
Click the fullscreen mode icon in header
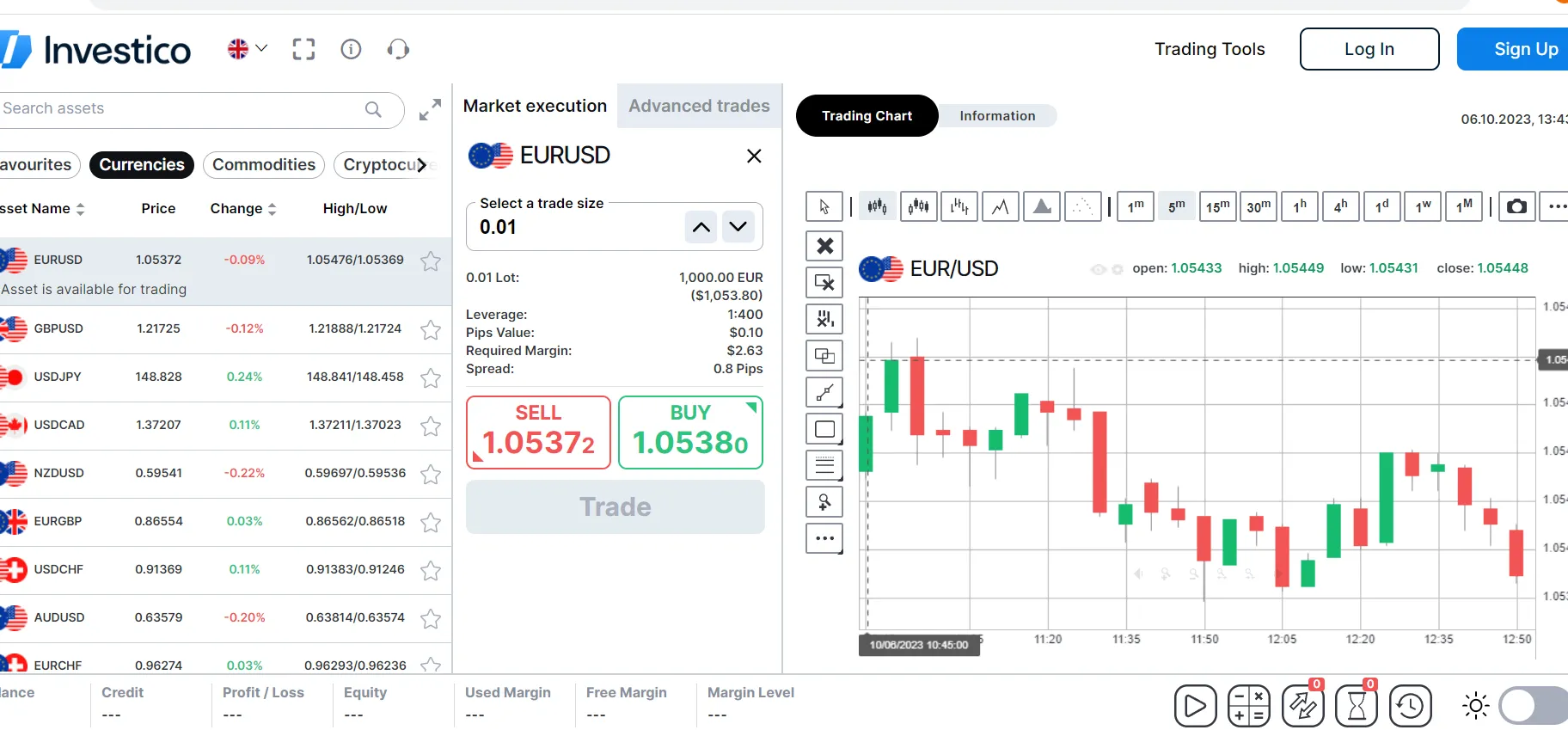(x=303, y=49)
